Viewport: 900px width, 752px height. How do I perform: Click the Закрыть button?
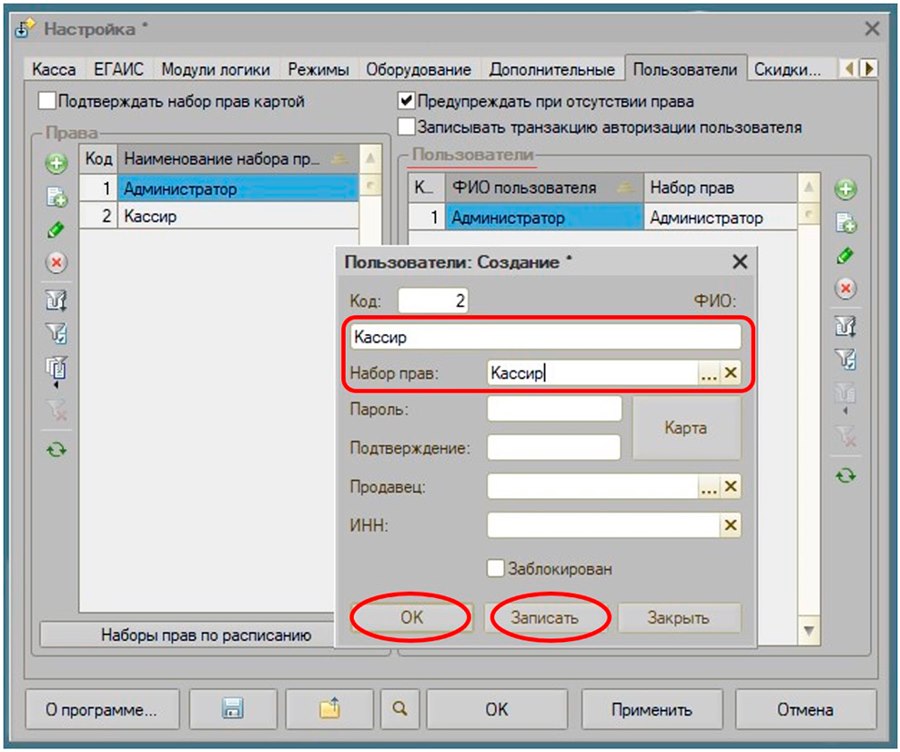678,618
